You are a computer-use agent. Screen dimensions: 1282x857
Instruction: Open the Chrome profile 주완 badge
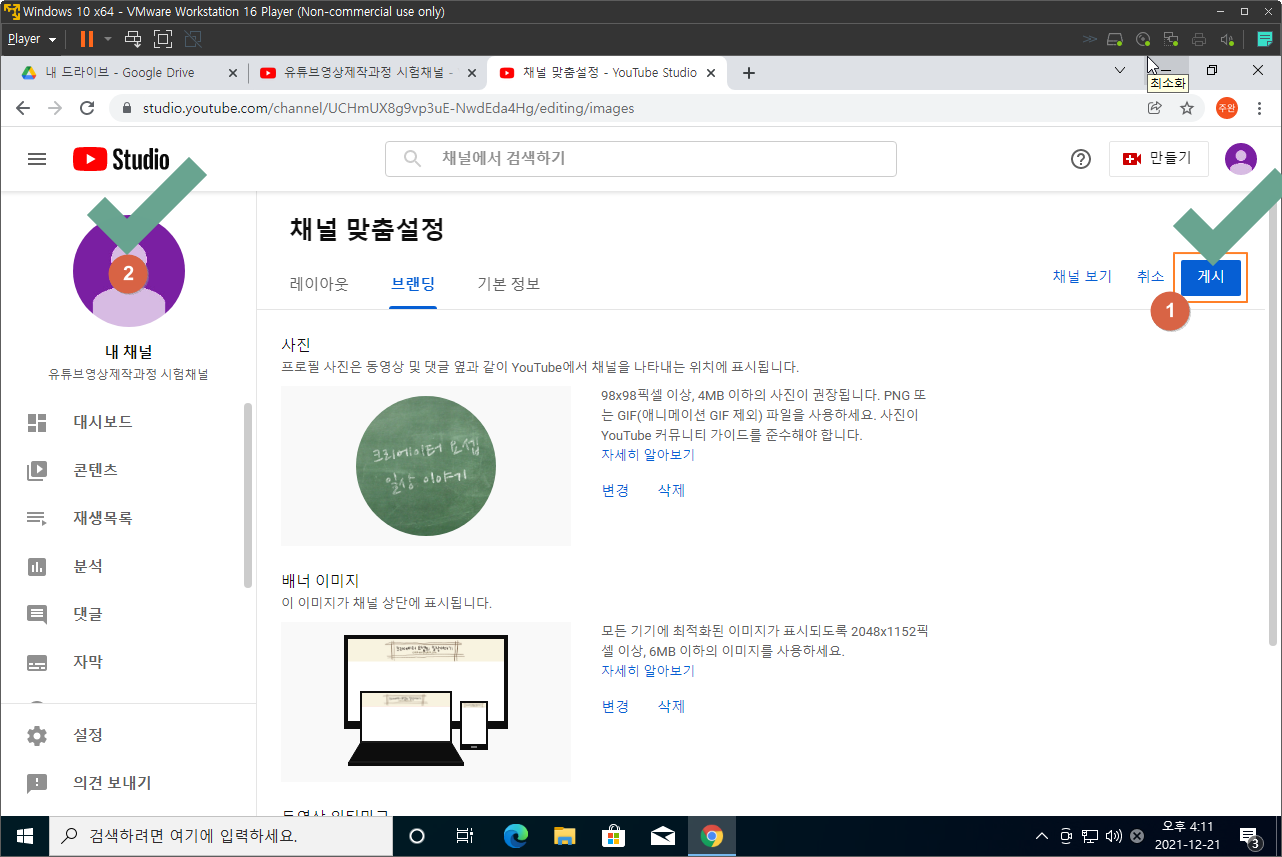point(1226,108)
